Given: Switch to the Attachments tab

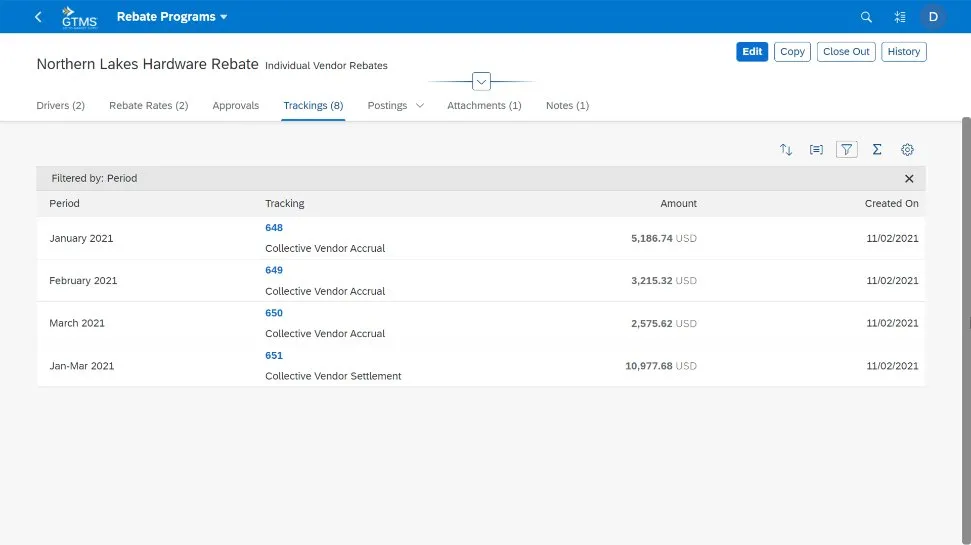Looking at the screenshot, I should point(484,106).
